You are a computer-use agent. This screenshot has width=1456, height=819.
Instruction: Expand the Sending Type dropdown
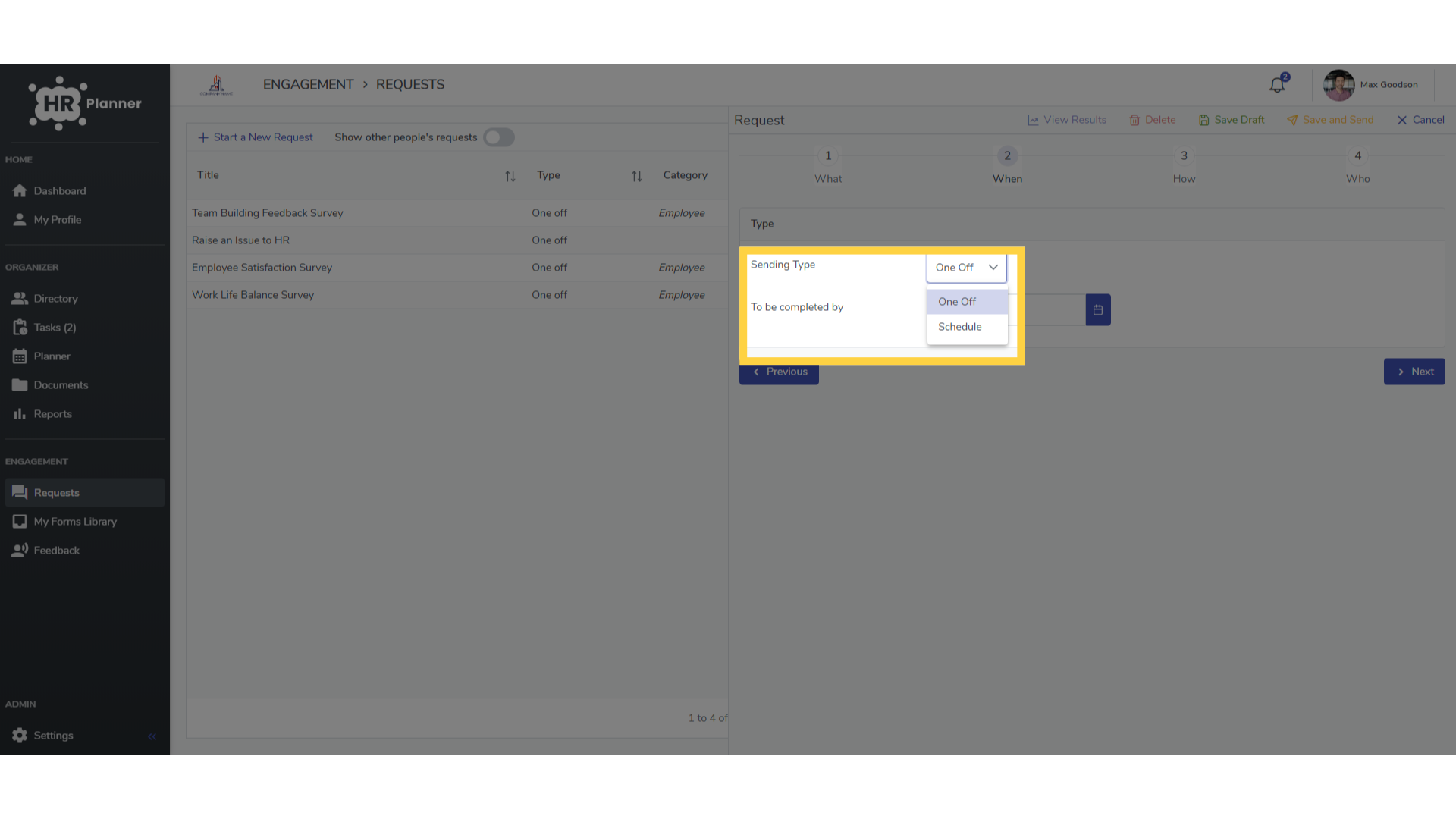(x=967, y=268)
